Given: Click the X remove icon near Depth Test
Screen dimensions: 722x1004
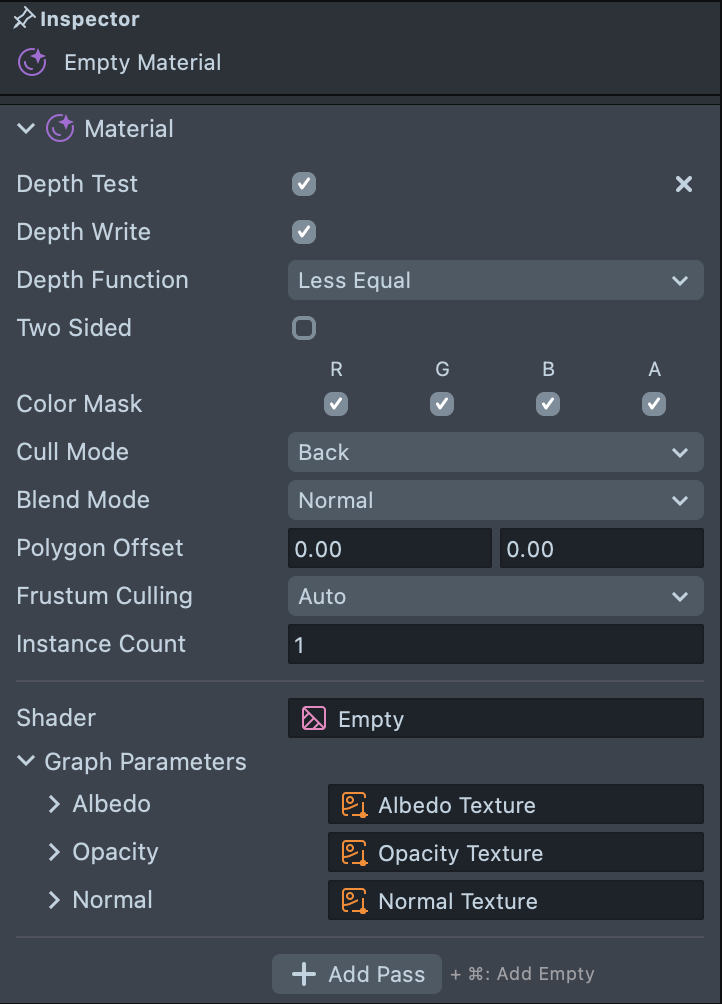Looking at the screenshot, I should coord(684,184).
